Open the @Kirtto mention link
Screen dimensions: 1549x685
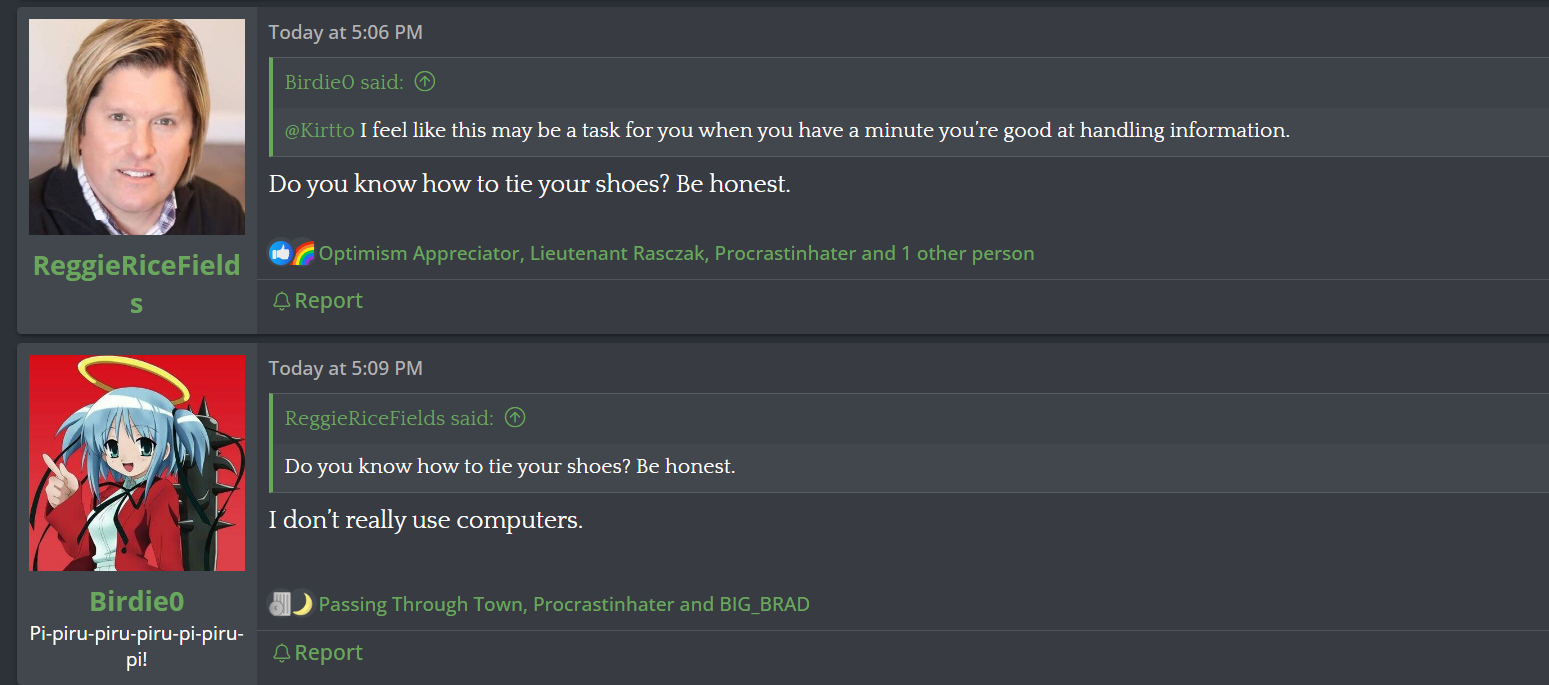pyautogui.click(x=319, y=130)
